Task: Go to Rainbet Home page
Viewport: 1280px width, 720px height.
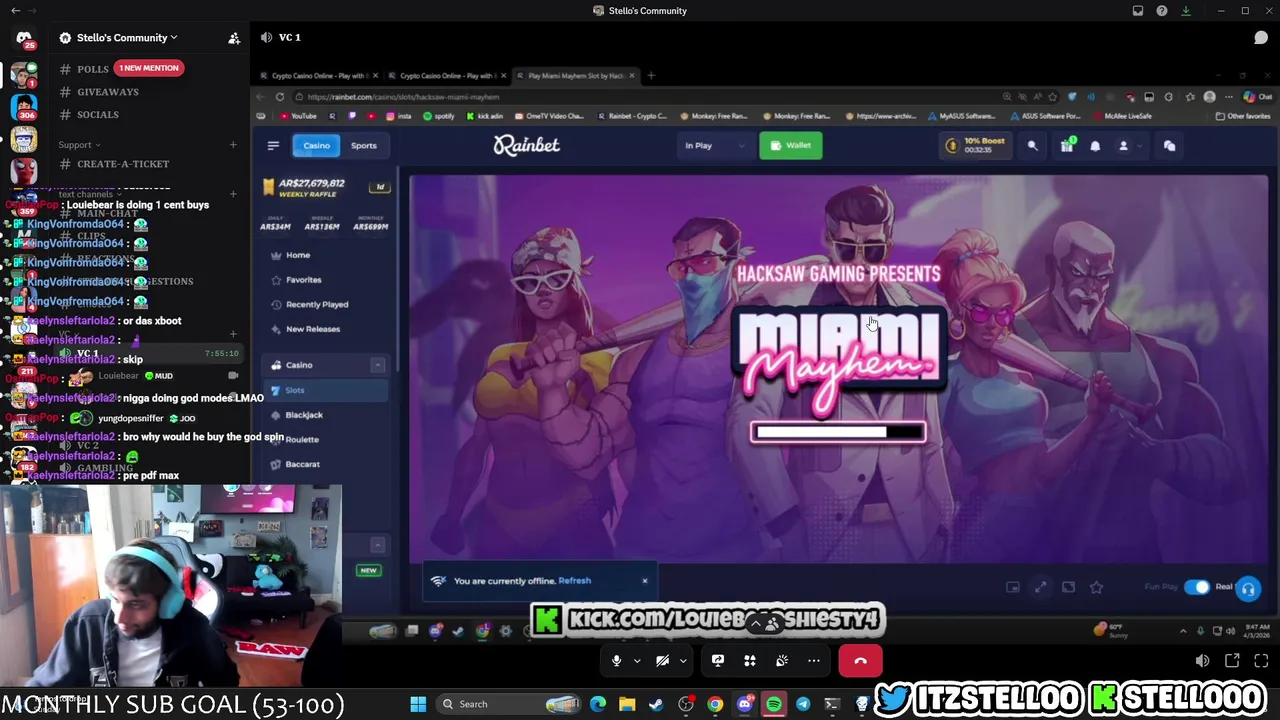Action: 297,255
